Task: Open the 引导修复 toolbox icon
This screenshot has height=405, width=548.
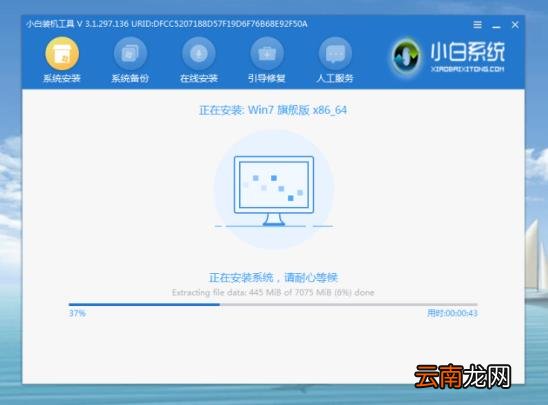Action: click(x=267, y=53)
